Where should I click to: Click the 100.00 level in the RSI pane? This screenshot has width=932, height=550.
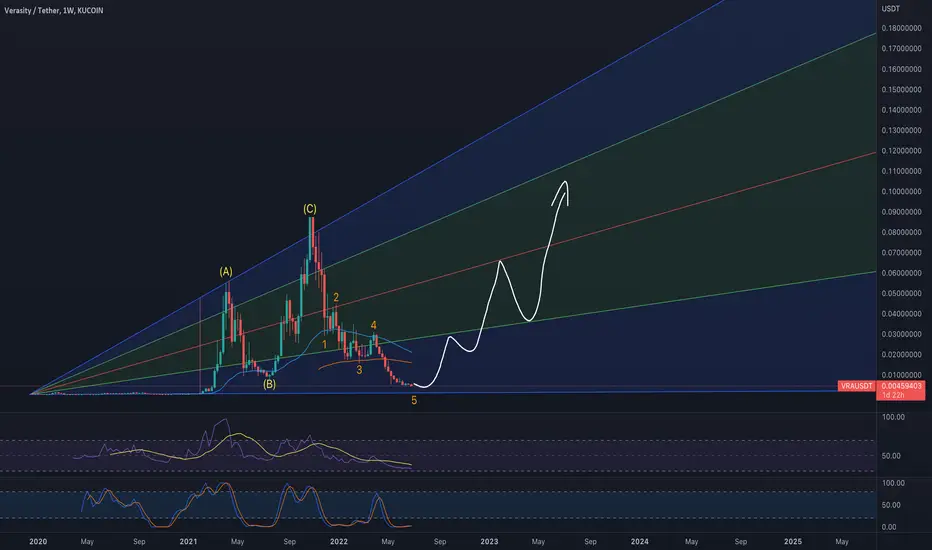pos(893,417)
